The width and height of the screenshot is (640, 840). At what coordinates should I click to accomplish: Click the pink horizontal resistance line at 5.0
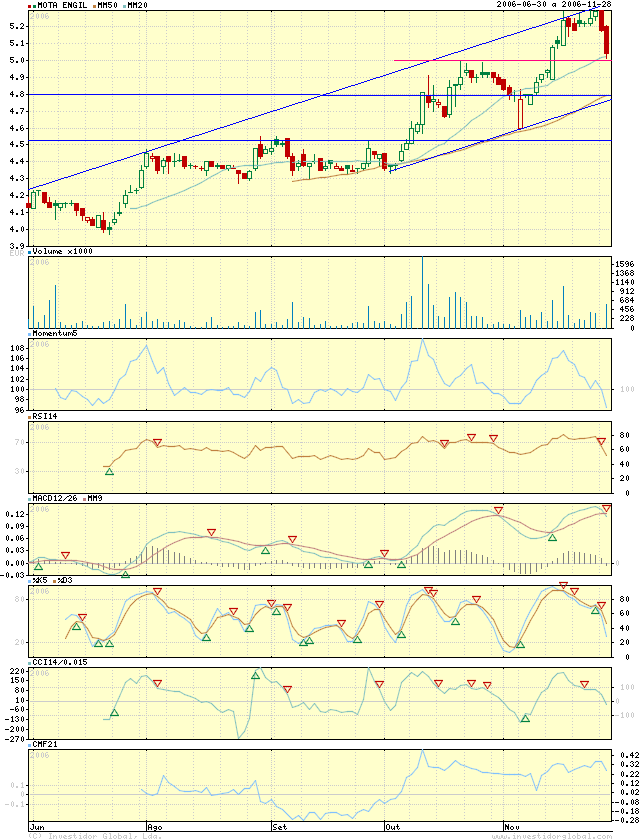(502, 61)
